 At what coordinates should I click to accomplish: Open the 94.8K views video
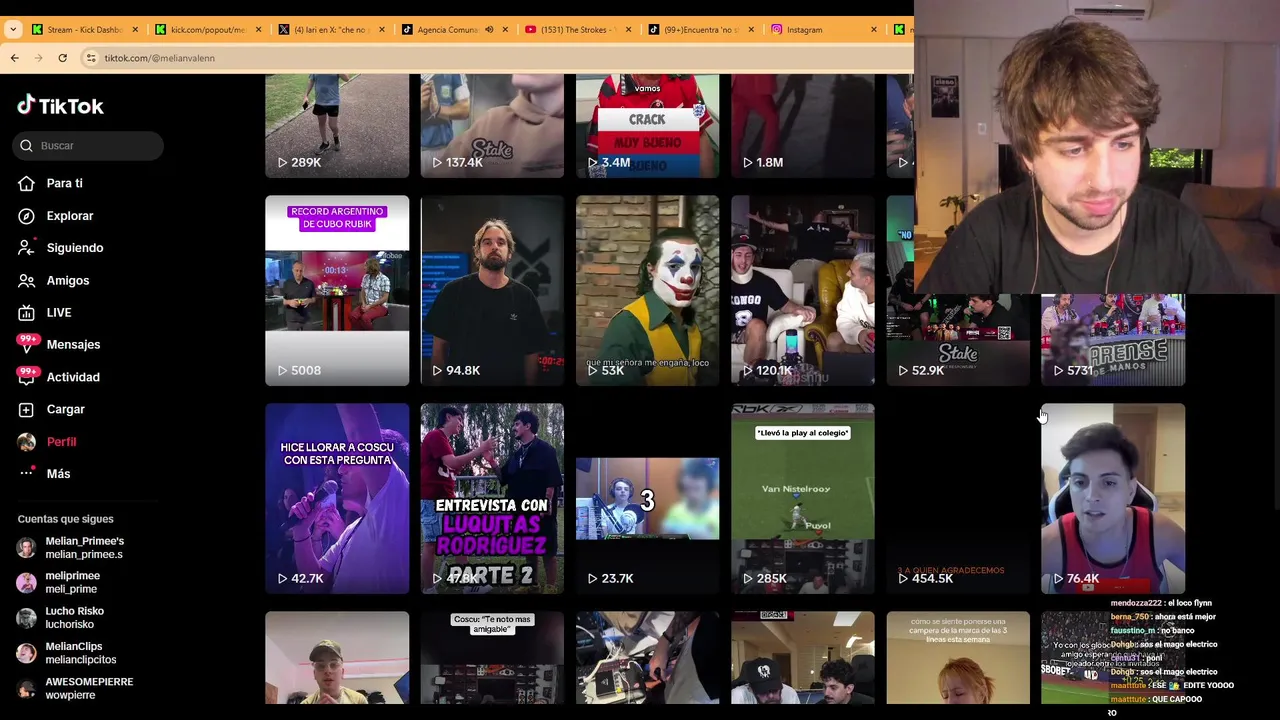[x=492, y=290]
